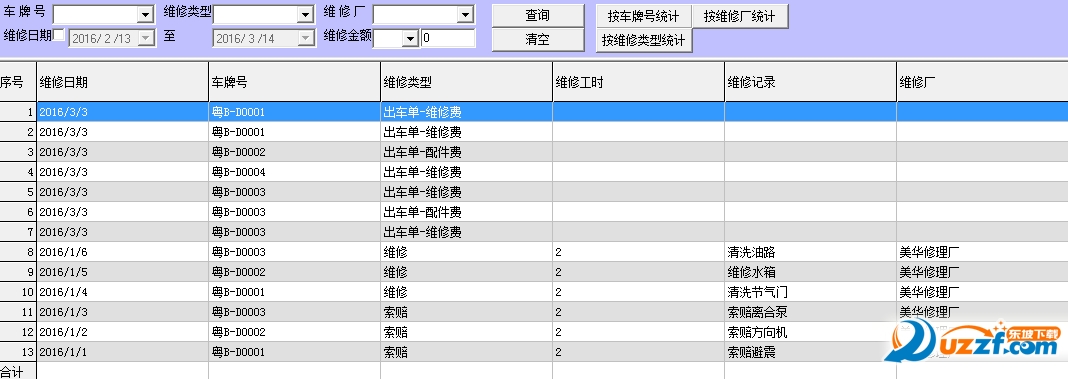
Task: Click 索赔方向机 record cell
Action: point(811,332)
